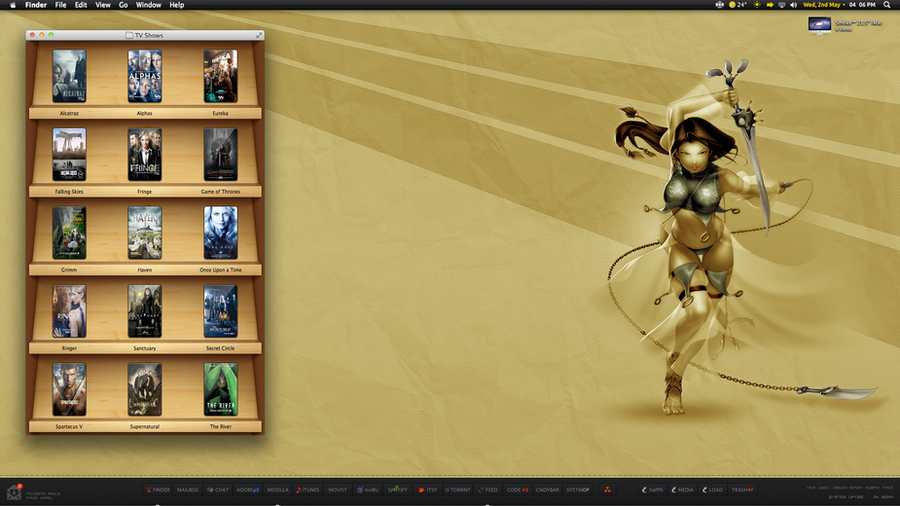The width and height of the screenshot is (900, 506).
Task: Open the Haven show cover icon
Action: click(145, 233)
